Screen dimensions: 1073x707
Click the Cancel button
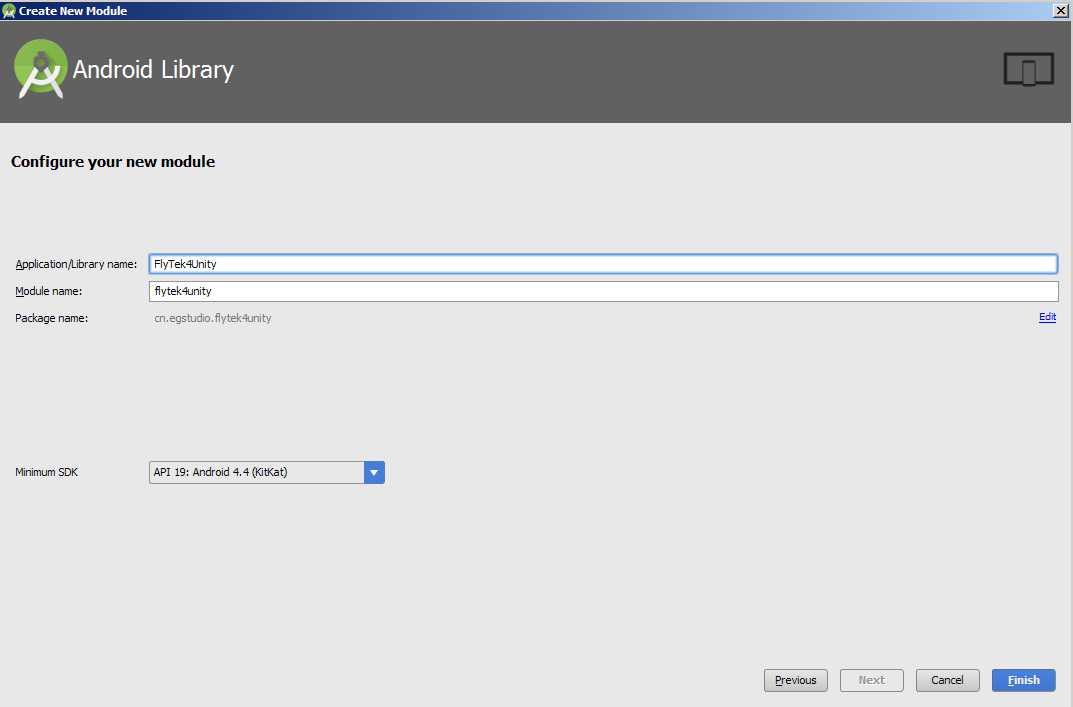947,680
